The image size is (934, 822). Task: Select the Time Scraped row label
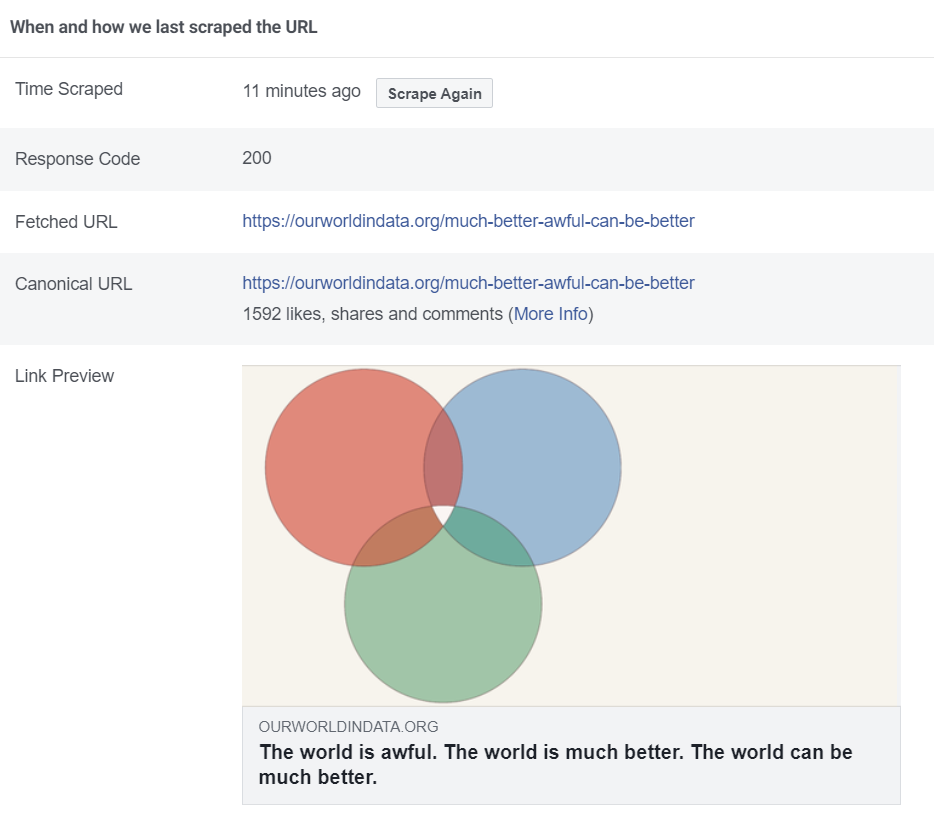click(x=67, y=89)
